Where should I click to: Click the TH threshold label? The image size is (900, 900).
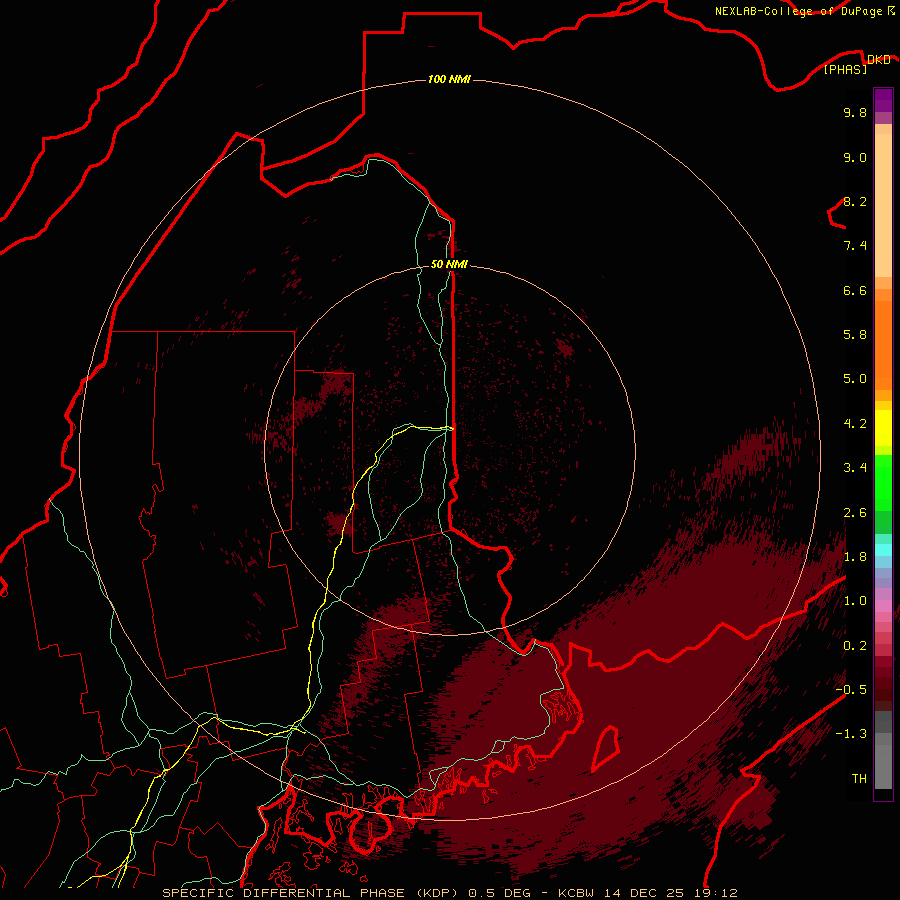(x=859, y=779)
